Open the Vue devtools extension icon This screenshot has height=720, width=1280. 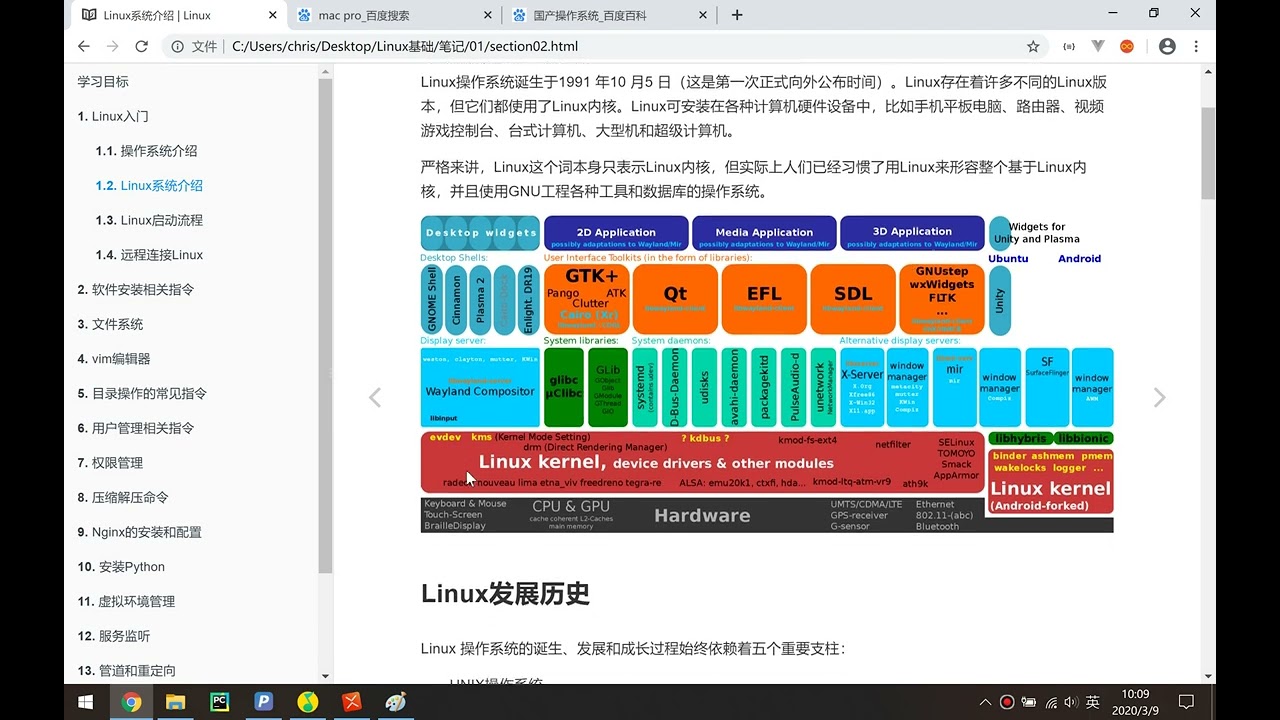pyautogui.click(x=1098, y=46)
